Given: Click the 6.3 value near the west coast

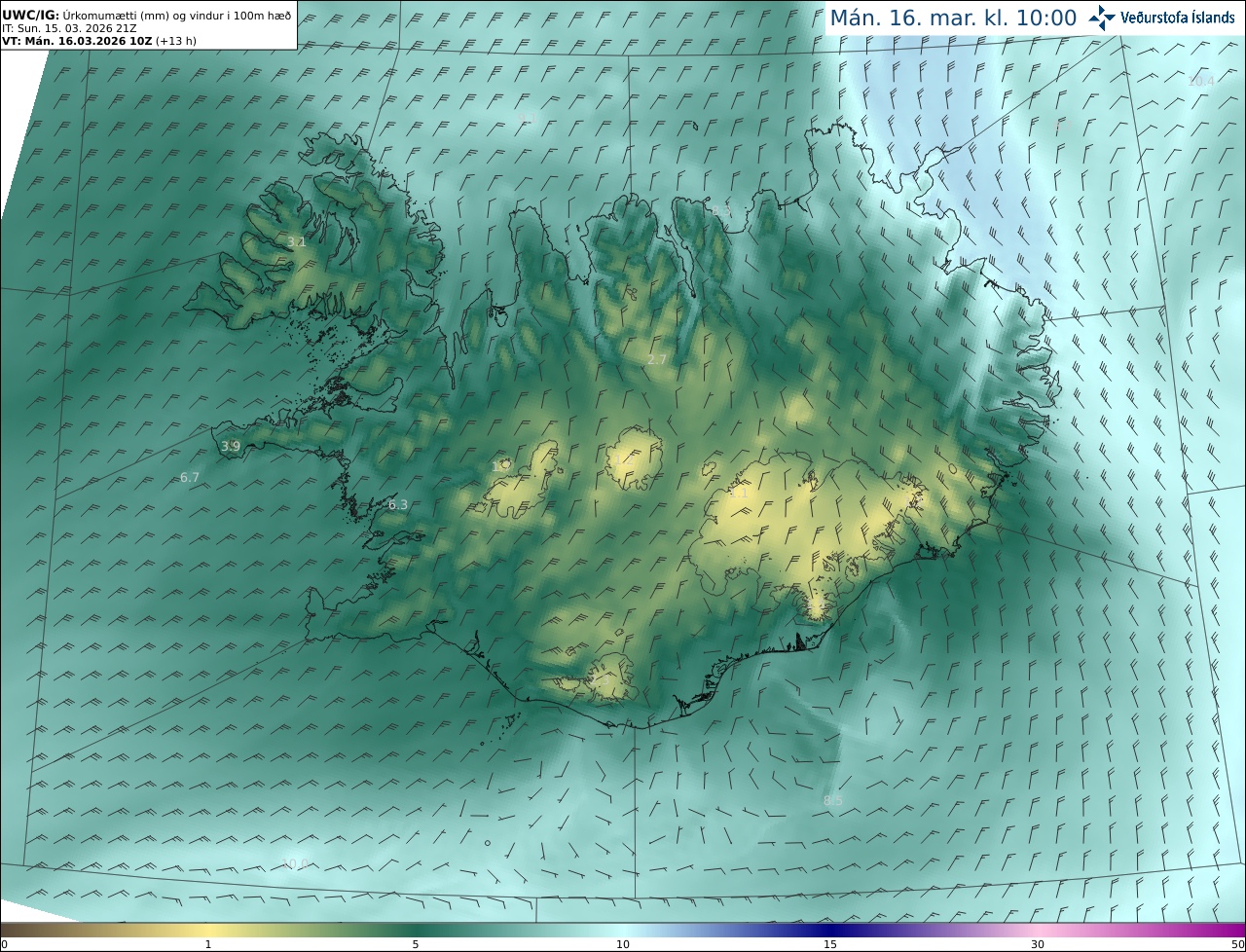Looking at the screenshot, I should point(397,504).
